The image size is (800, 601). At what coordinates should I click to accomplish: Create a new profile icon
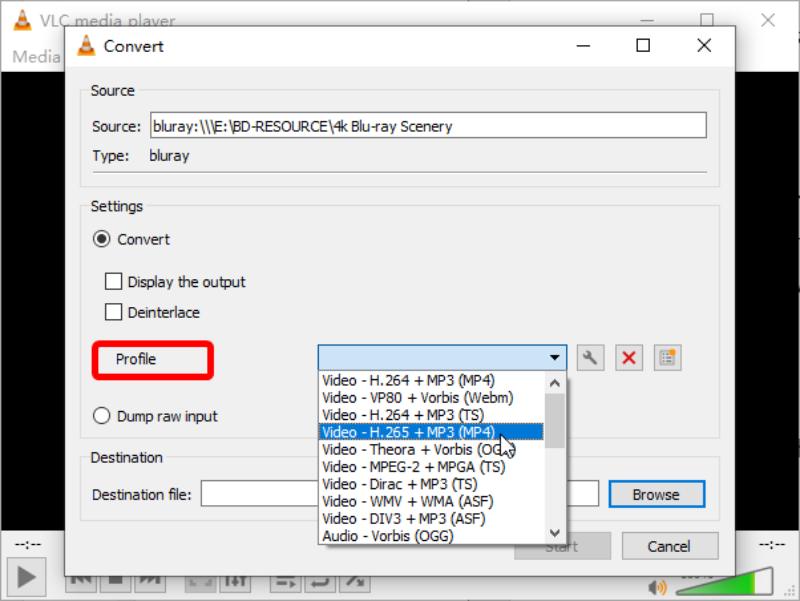click(667, 358)
